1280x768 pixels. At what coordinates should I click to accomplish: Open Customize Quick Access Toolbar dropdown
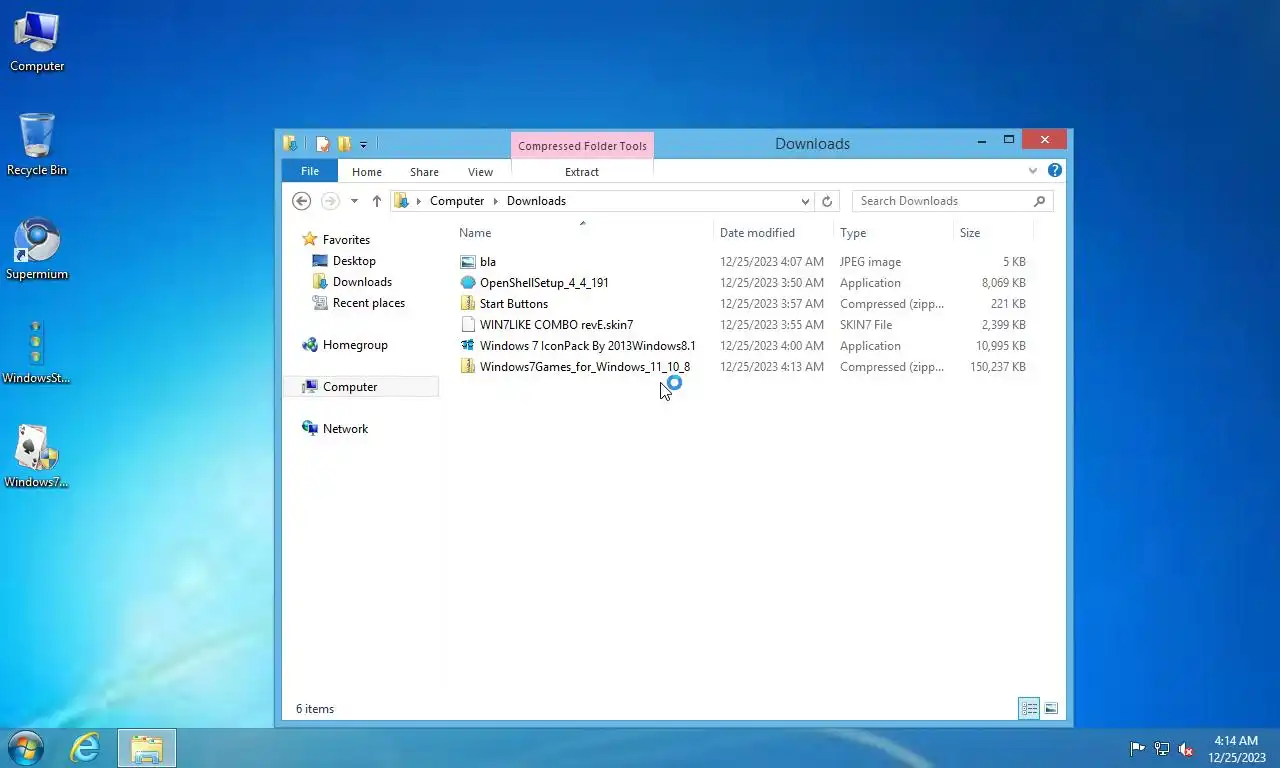(363, 145)
